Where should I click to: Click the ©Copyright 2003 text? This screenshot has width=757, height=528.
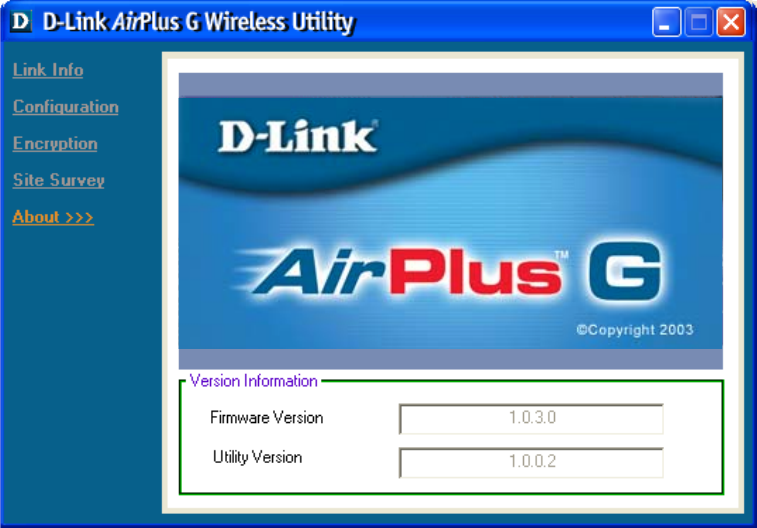(x=635, y=330)
